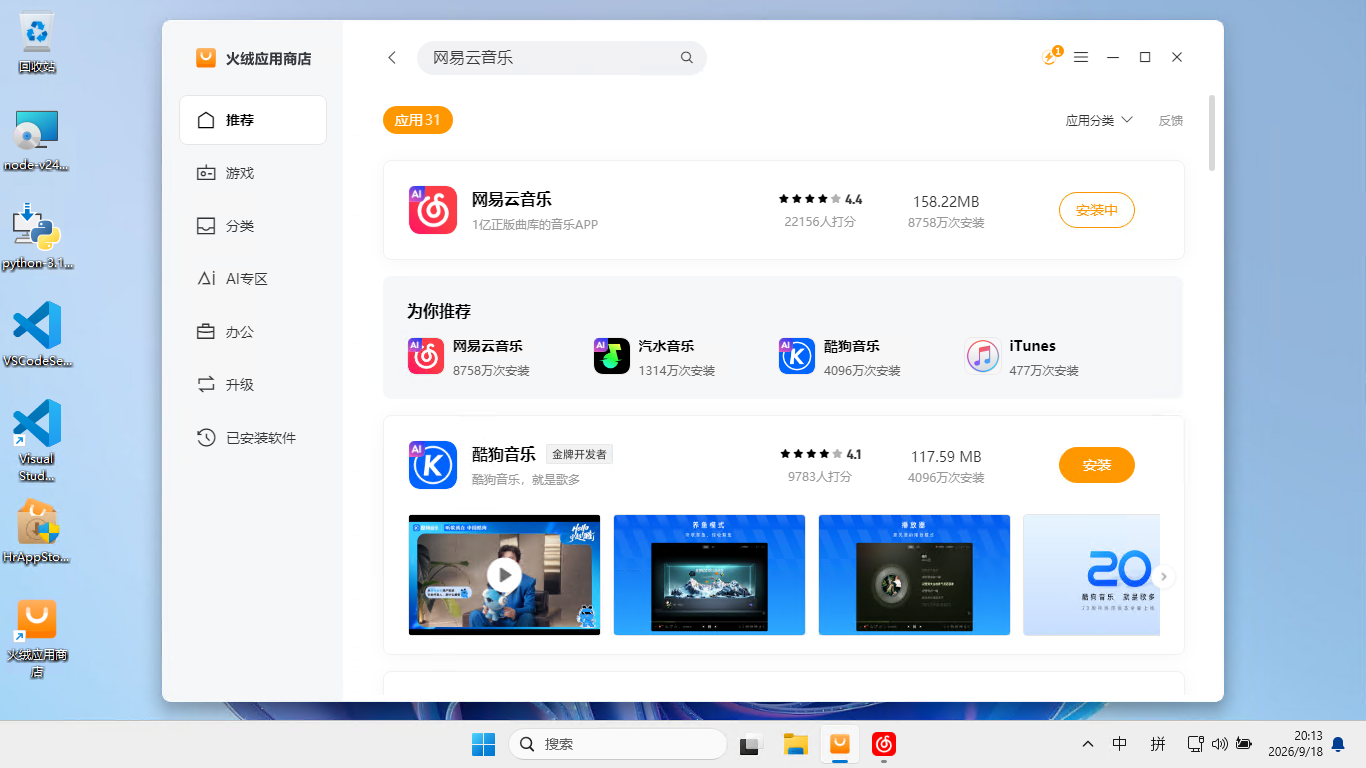
Task: Click 网易云音乐 taskbar icon
Action: (883, 744)
